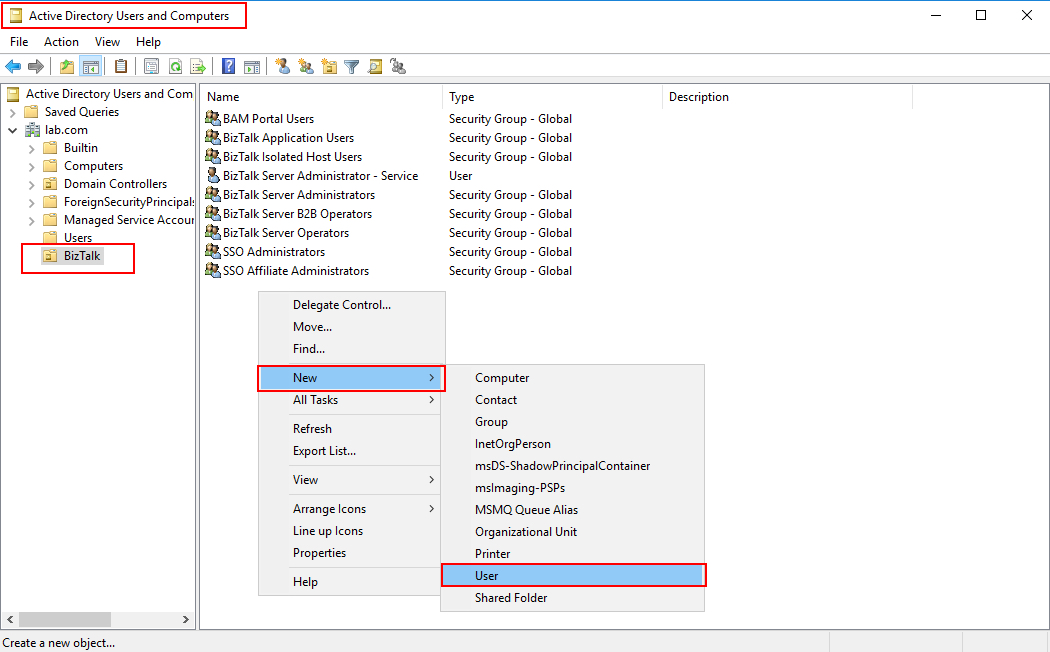The width and height of the screenshot is (1050, 652).
Task: Click the Create new organizational unit icon
Action: pyautogui.click(x=329, y=66)
